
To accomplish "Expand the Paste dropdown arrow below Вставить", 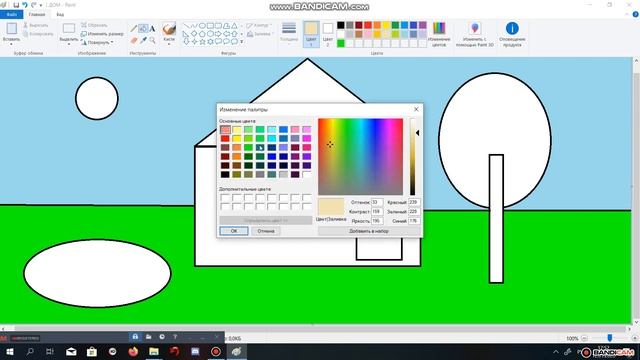I will [11, 44].
